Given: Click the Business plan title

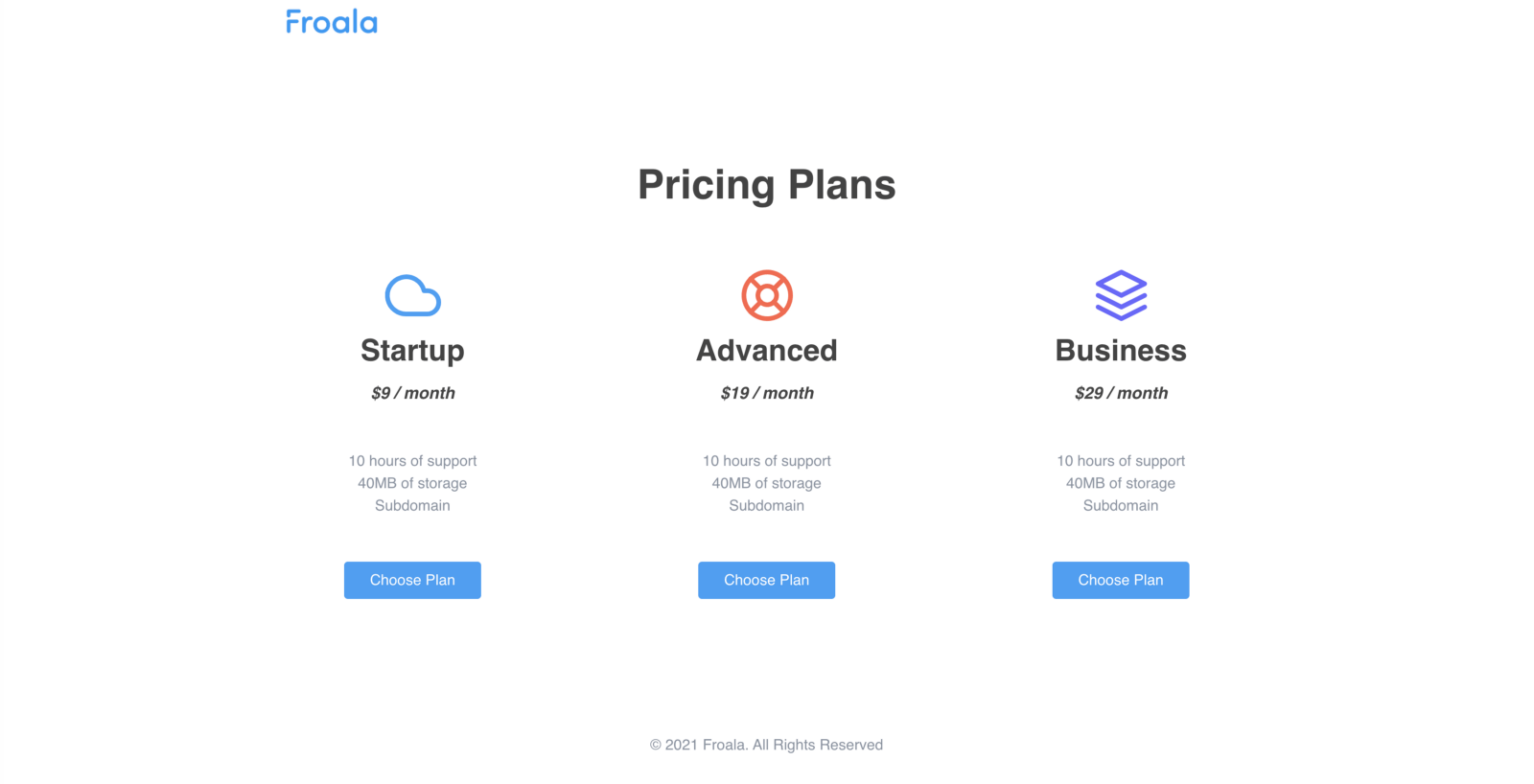Looking at the screenshot, I should (x=1121, y=351).
